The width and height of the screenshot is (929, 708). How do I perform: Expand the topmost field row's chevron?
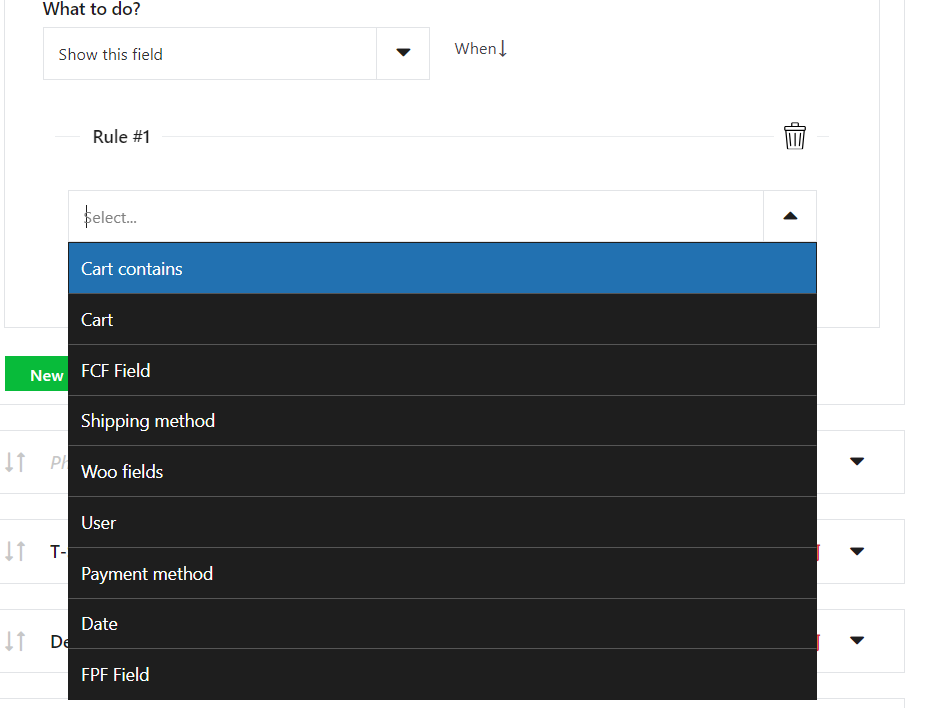click(x=857, y=461)
